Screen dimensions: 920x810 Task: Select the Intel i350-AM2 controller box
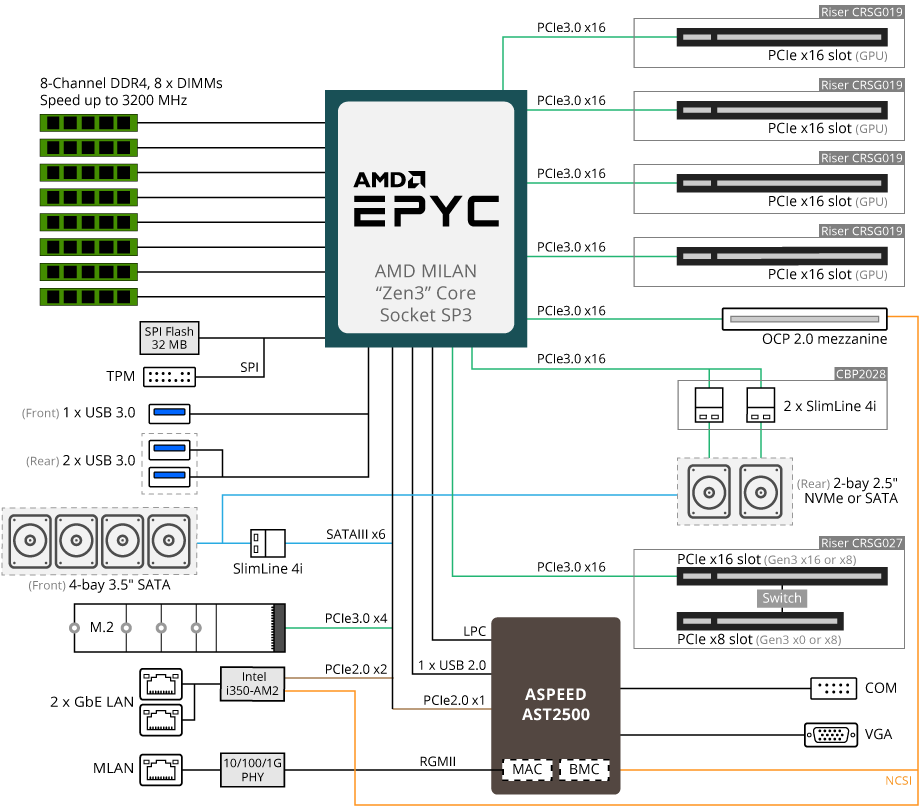pos(253,682)
